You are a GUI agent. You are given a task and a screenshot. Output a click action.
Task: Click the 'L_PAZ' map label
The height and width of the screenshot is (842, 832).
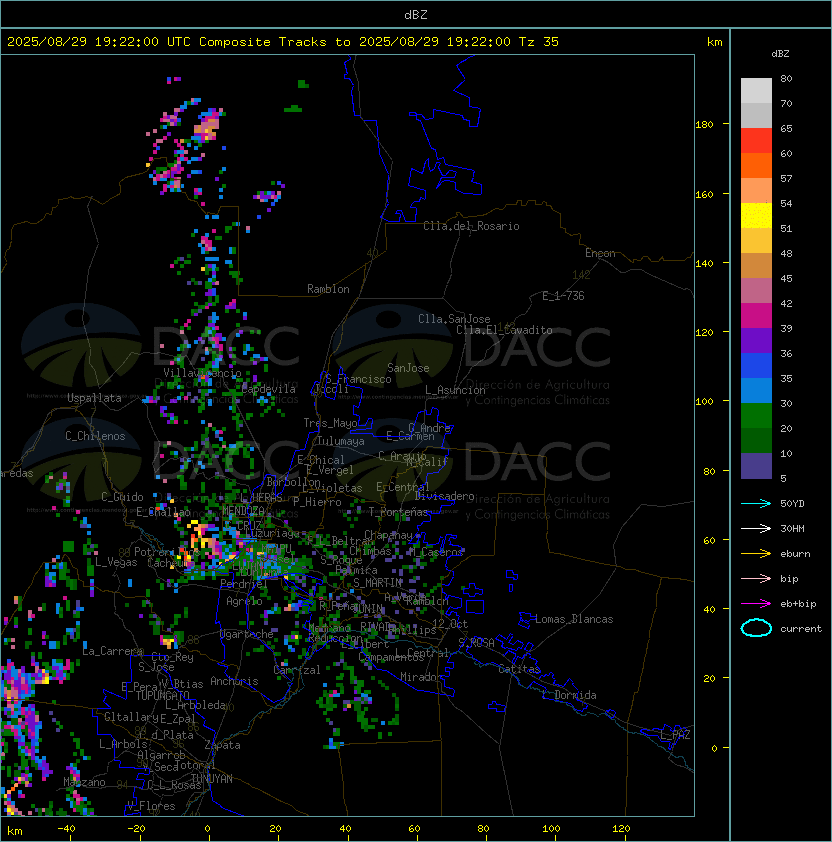tap(675, 735)
